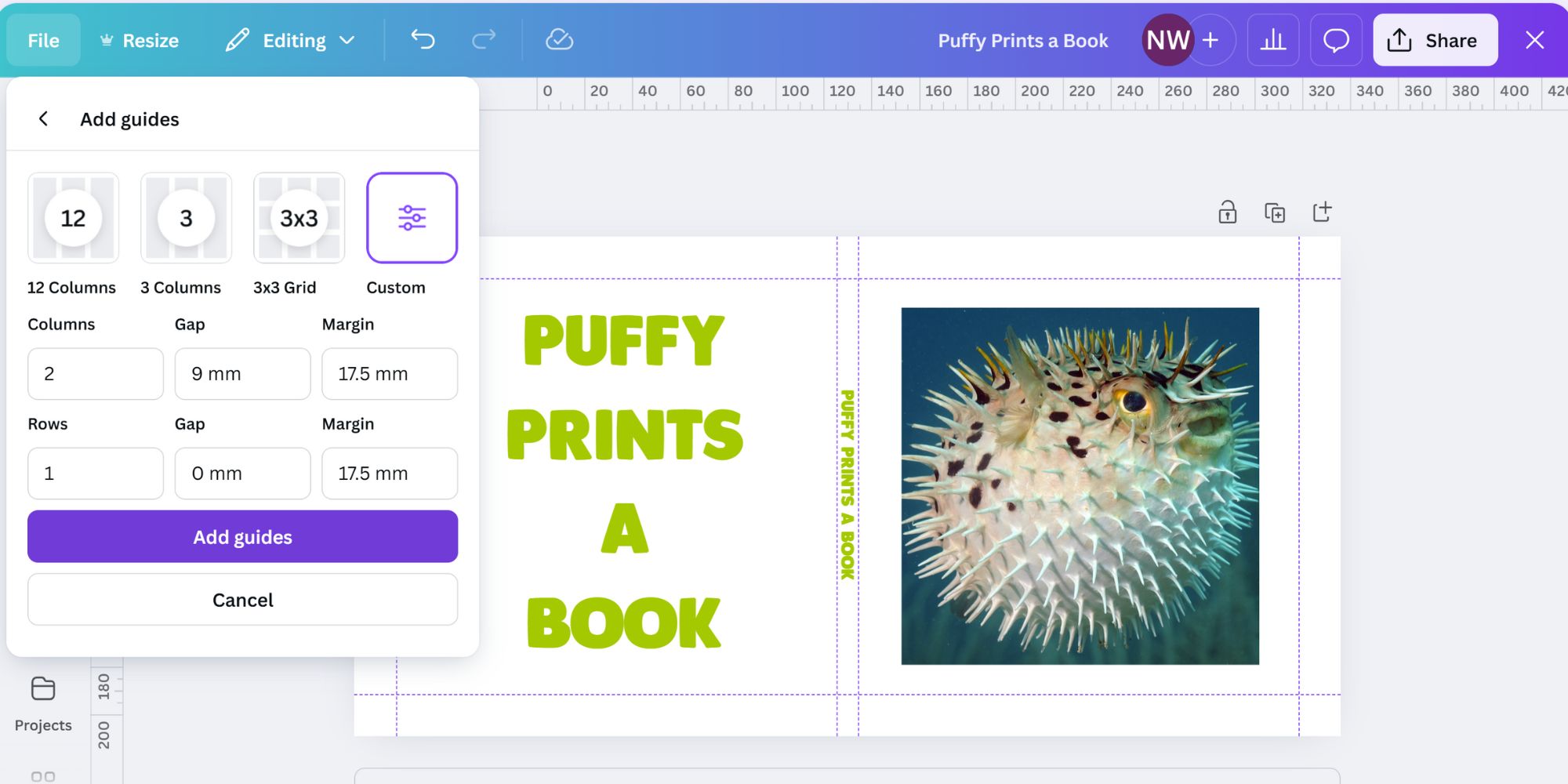Open comments with the speech bubble icon

pyautogui.click(x=1336, y=40)
